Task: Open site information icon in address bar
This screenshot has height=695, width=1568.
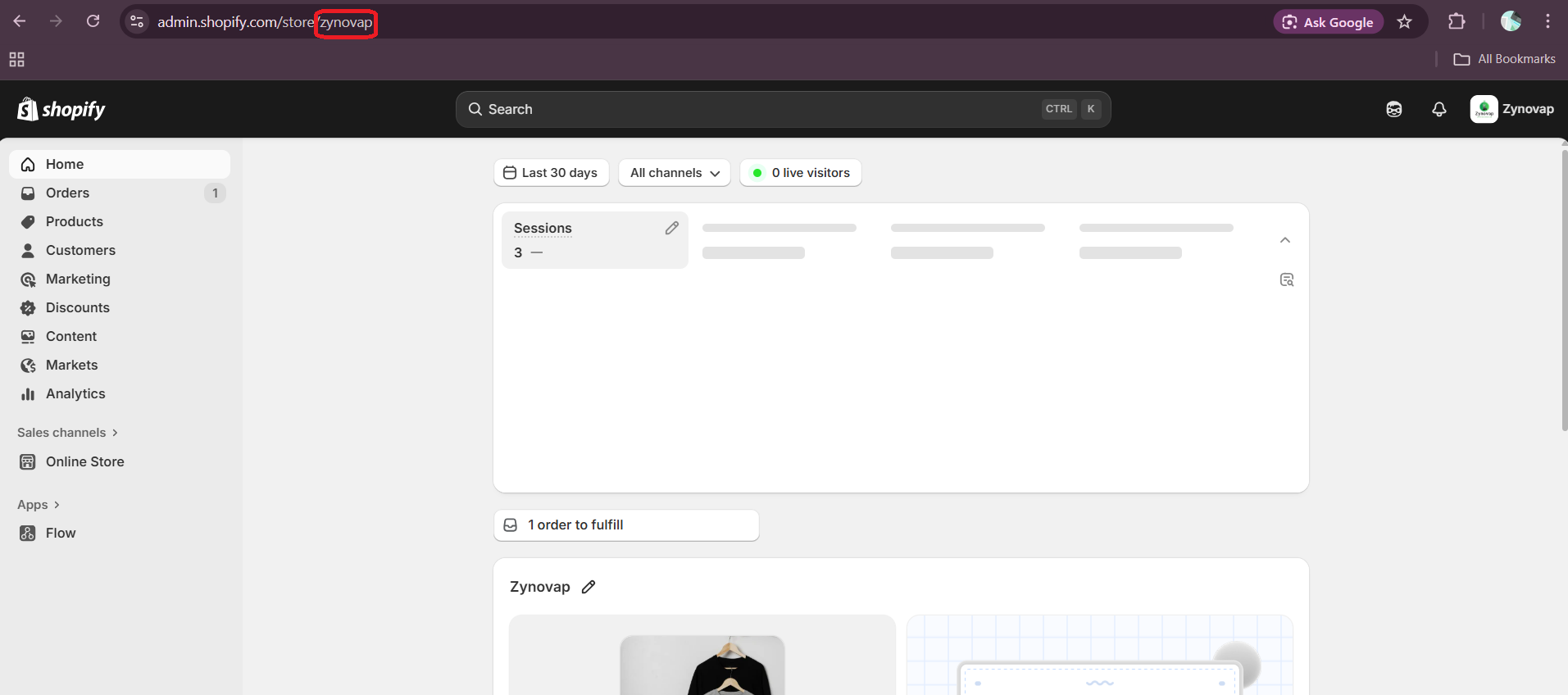Action: coord(137,22)
